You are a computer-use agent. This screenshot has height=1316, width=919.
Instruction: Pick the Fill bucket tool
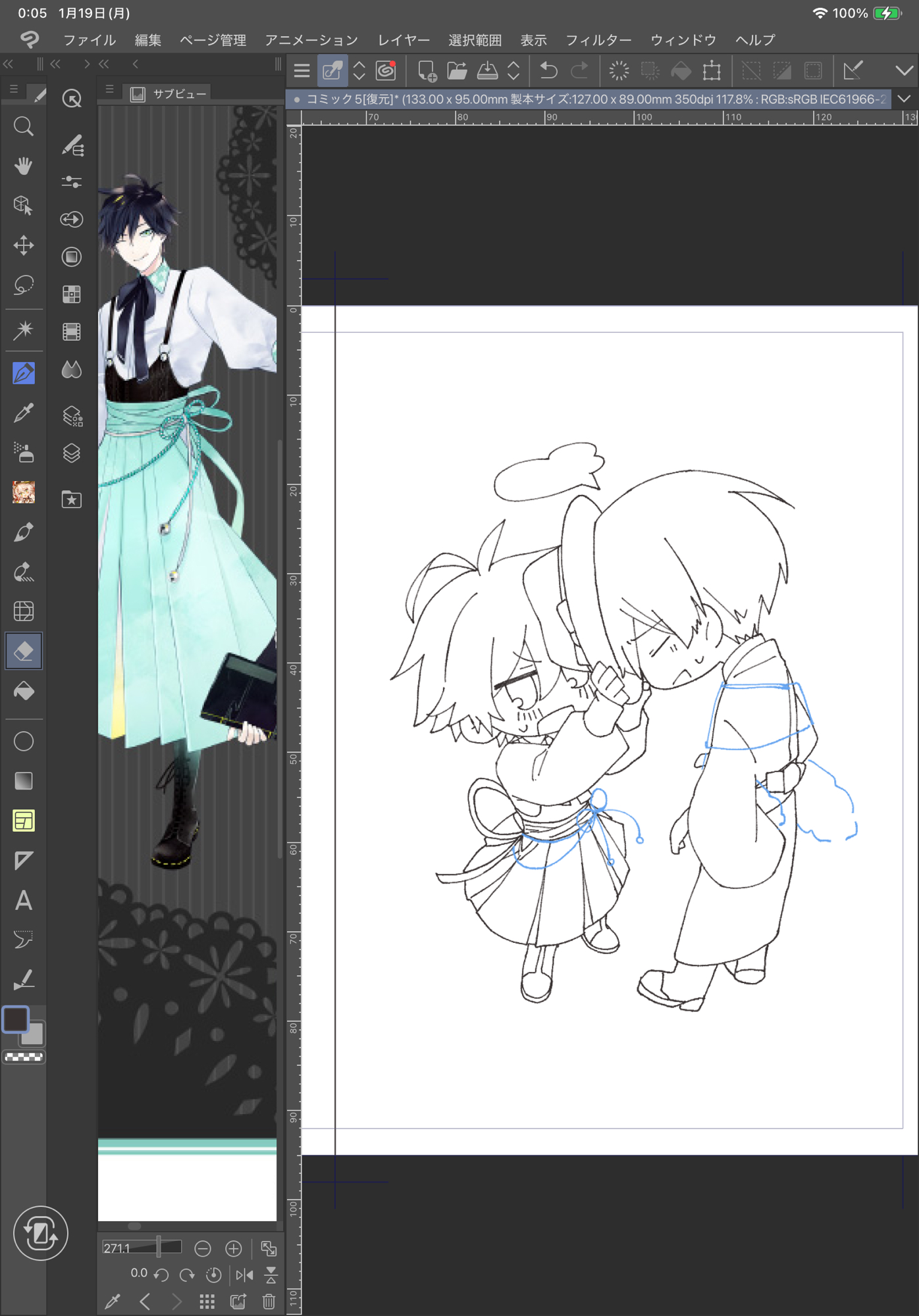[x=24, y=691]
